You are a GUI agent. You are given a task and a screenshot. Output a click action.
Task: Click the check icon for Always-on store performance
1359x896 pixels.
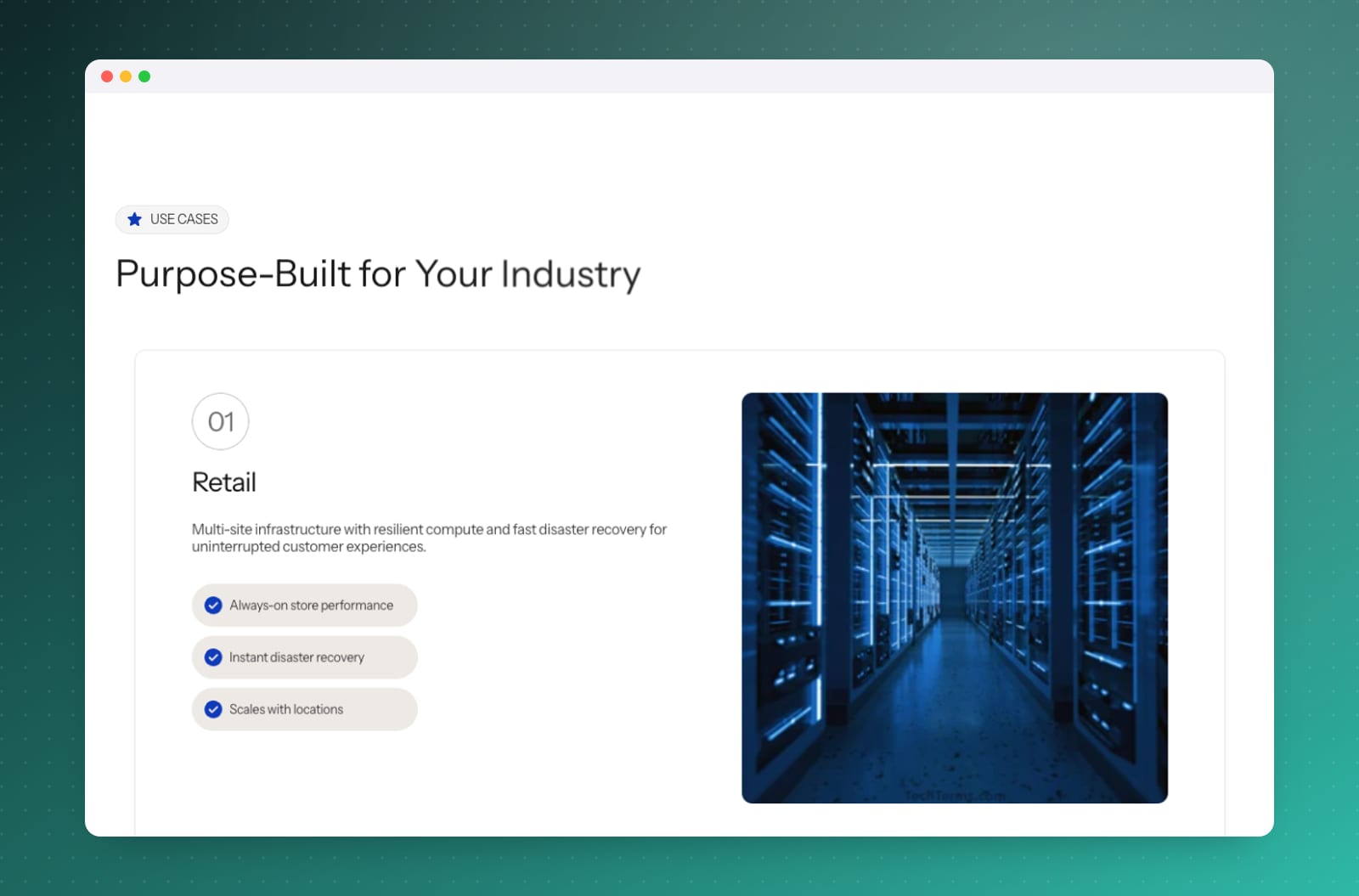click(x=213, y=606)
